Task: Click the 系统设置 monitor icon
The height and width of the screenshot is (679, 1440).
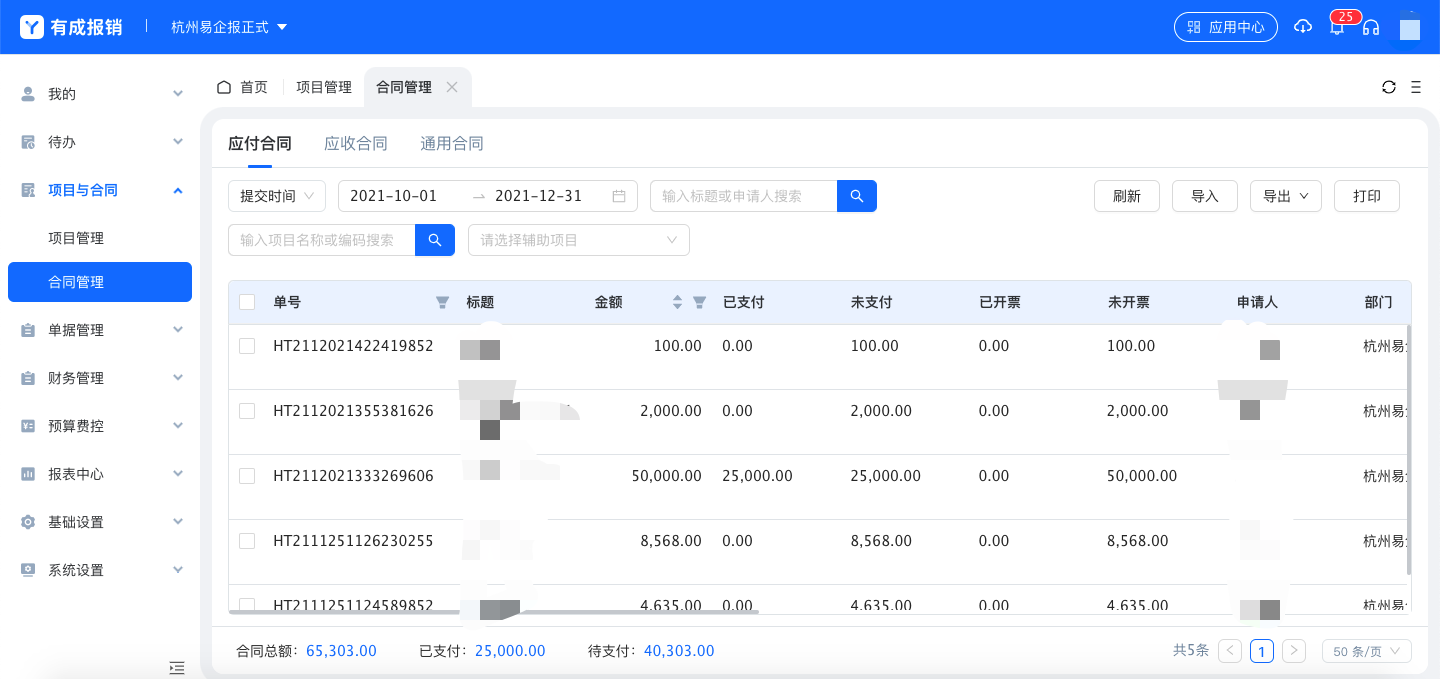Action: [28, 570]
